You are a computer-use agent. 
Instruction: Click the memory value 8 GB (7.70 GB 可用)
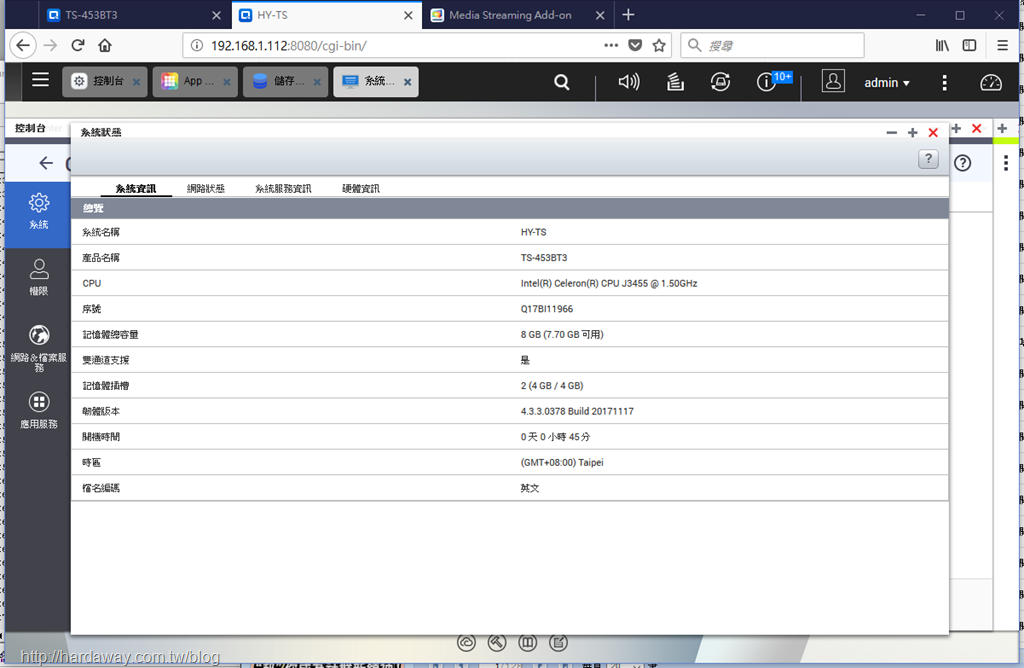(x=562, y=334)
